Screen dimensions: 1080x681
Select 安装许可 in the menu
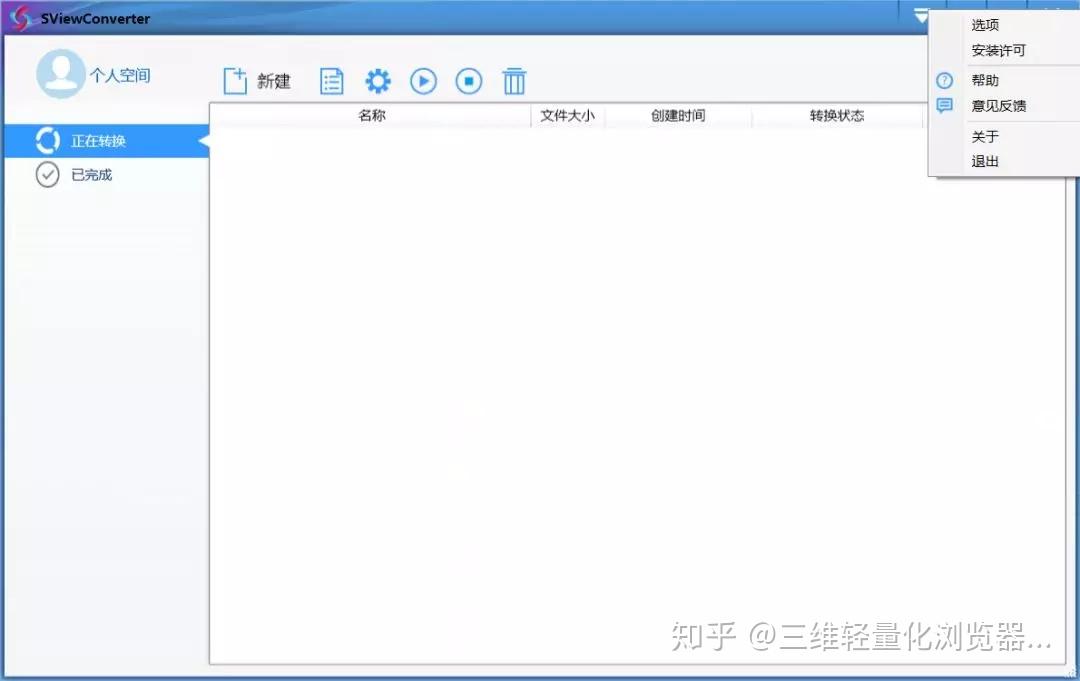[x=997, y=50]
